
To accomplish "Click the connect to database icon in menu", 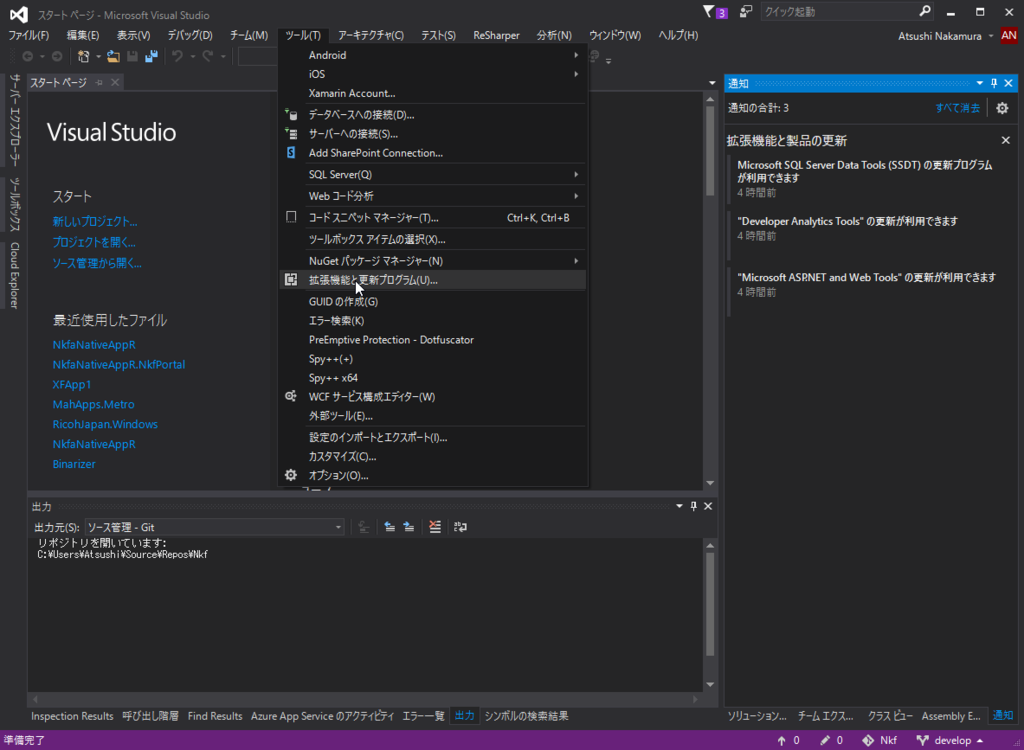I will 291,114.
